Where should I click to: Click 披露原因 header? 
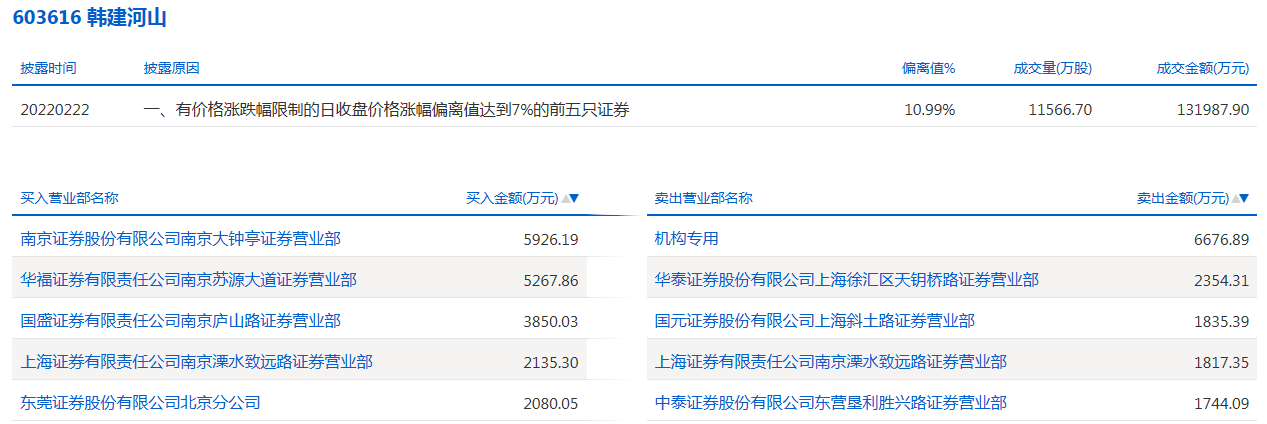pyautogui.click(x=171, y=68)
